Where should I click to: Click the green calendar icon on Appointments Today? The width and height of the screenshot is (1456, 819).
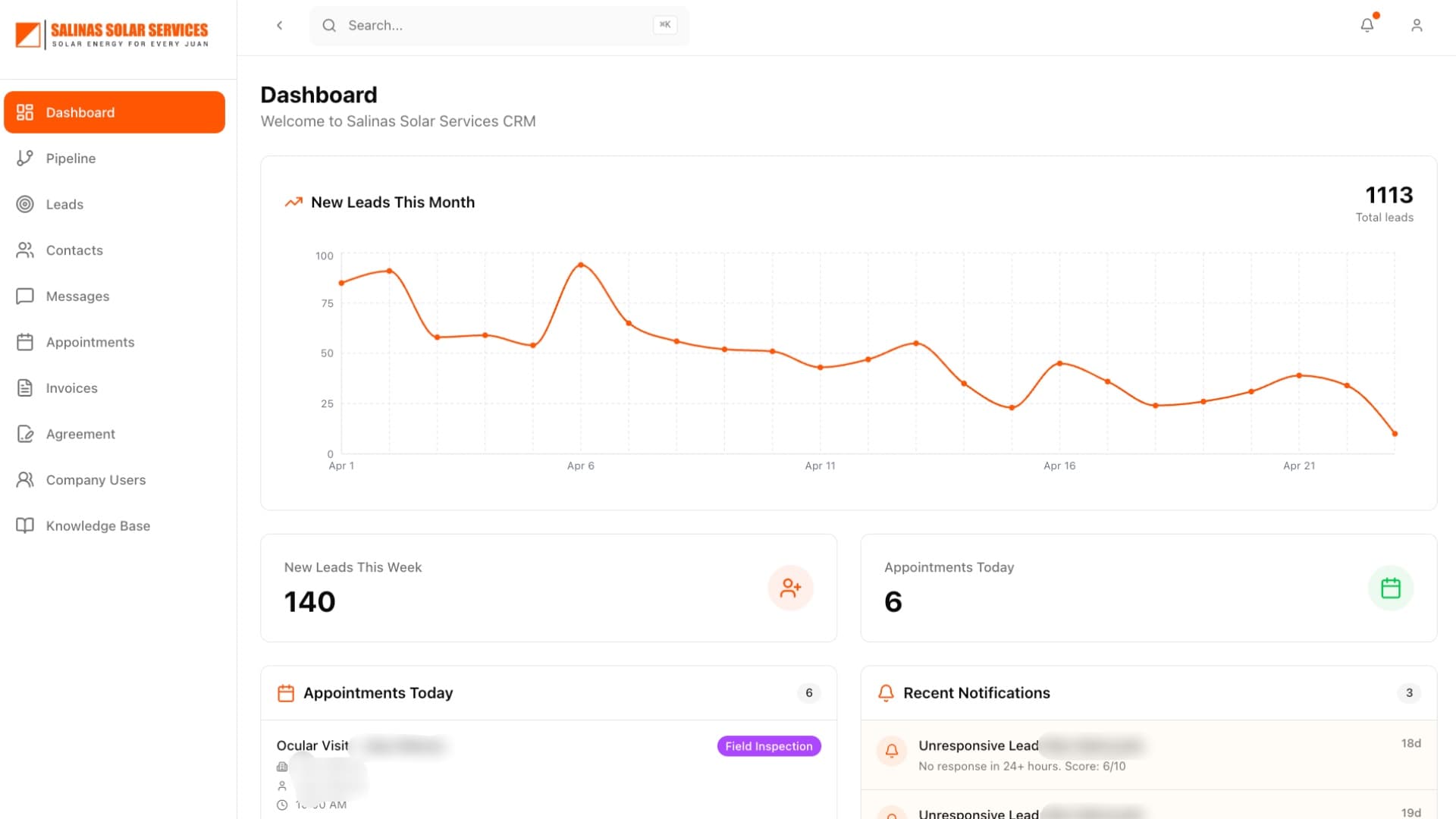[x=1390, y=588]
